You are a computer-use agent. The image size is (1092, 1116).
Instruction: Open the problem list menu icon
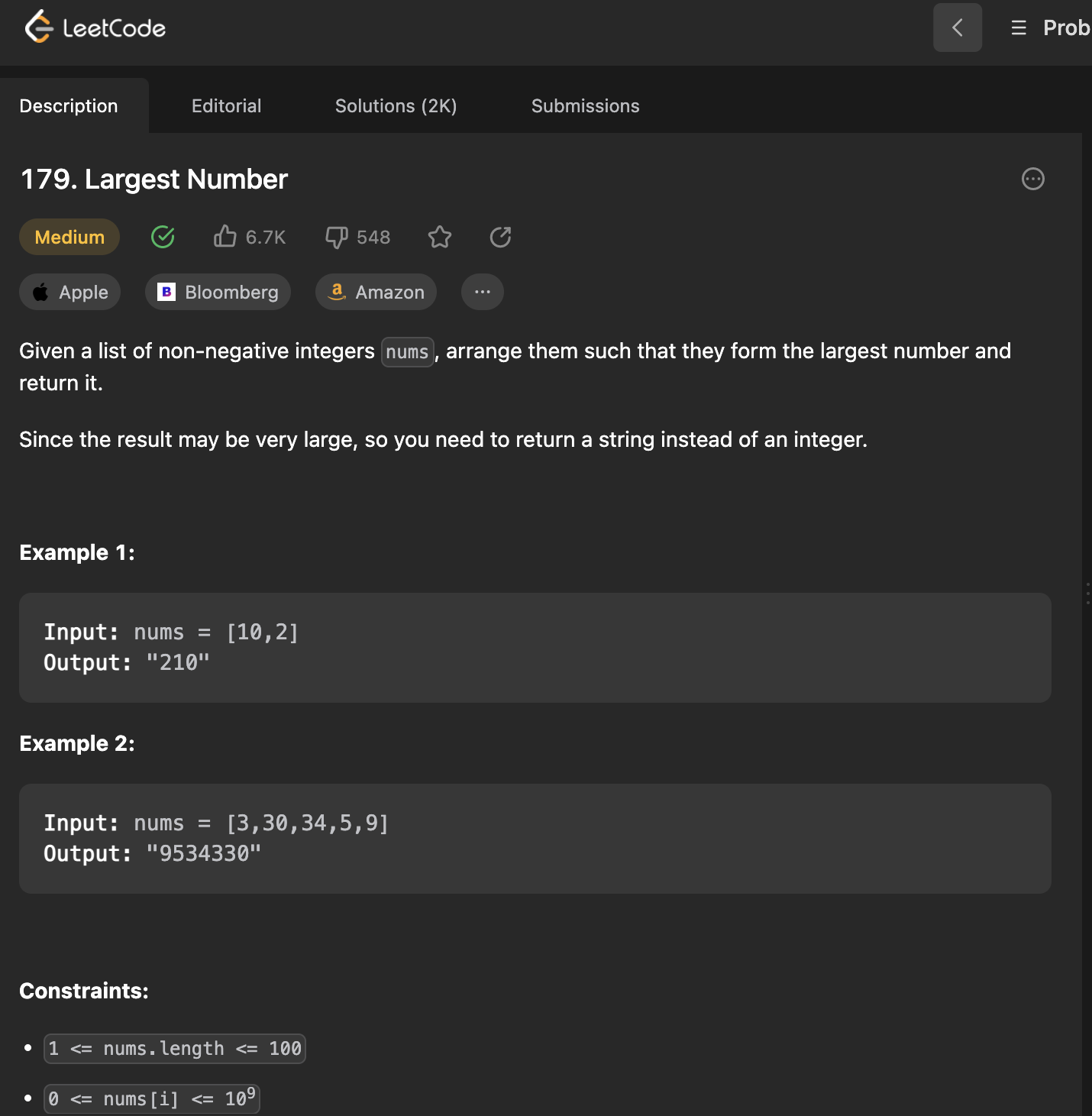pyautogui.click(x=1019, y=28)
